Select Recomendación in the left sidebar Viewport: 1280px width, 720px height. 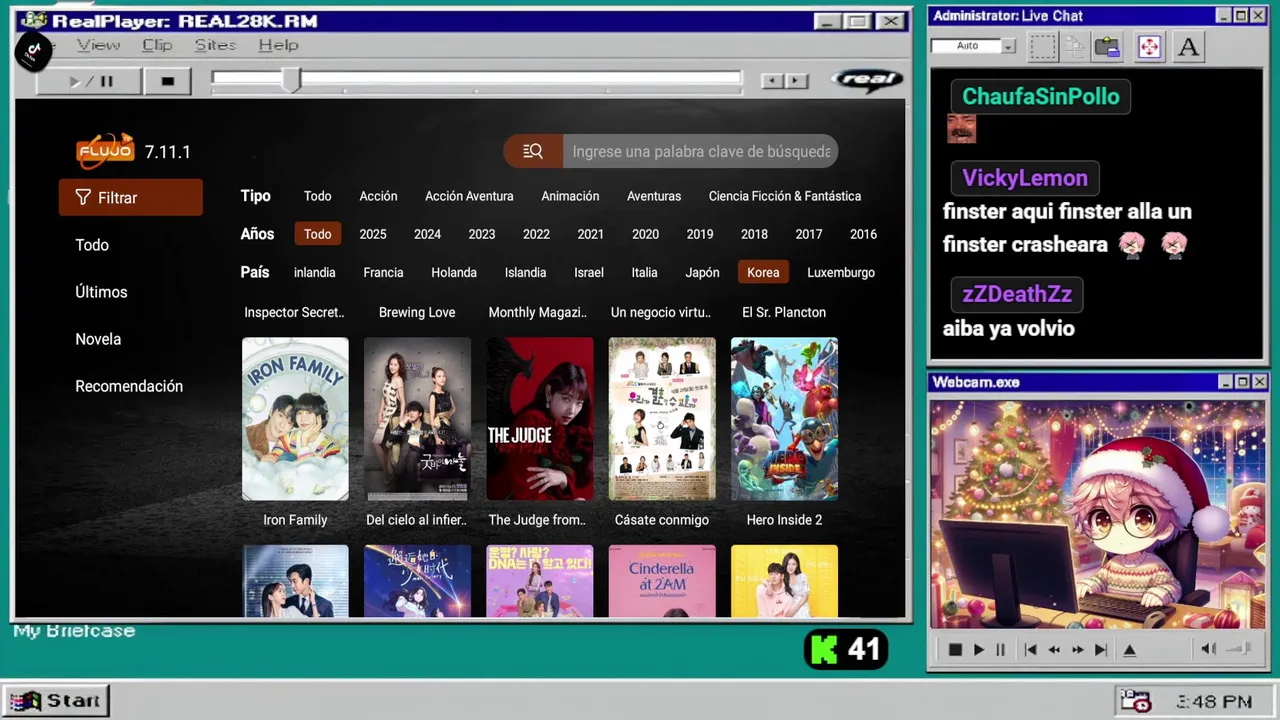(129, 386)
